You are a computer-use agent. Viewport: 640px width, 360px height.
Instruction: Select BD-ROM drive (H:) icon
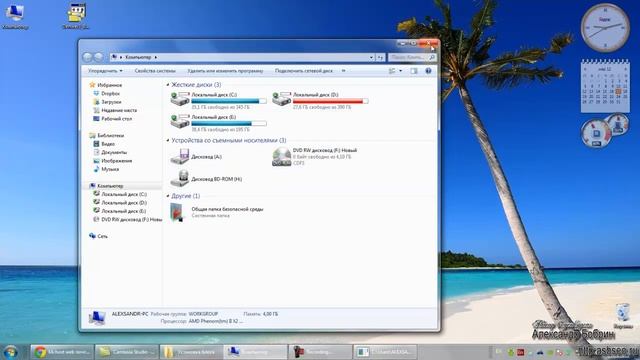tap(180, 179)
